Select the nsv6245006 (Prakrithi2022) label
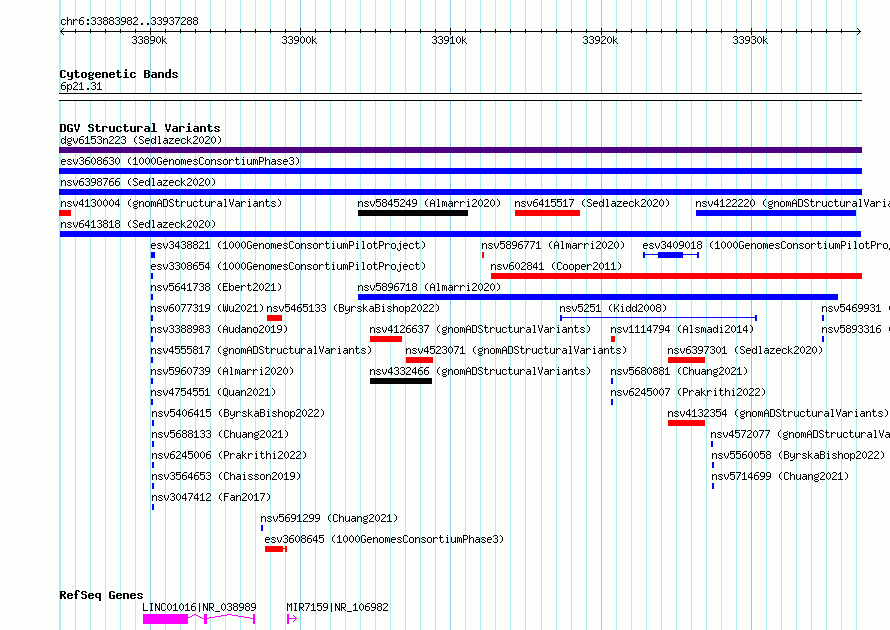The height and width of the screenshot is (630, 890). point(229,455)
